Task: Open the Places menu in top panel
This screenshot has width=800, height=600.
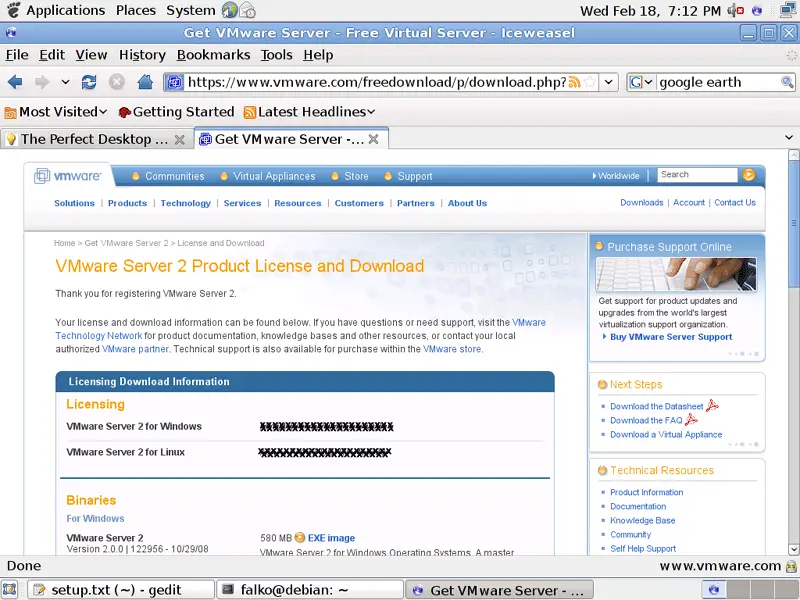Action: (x=136, y=10)
